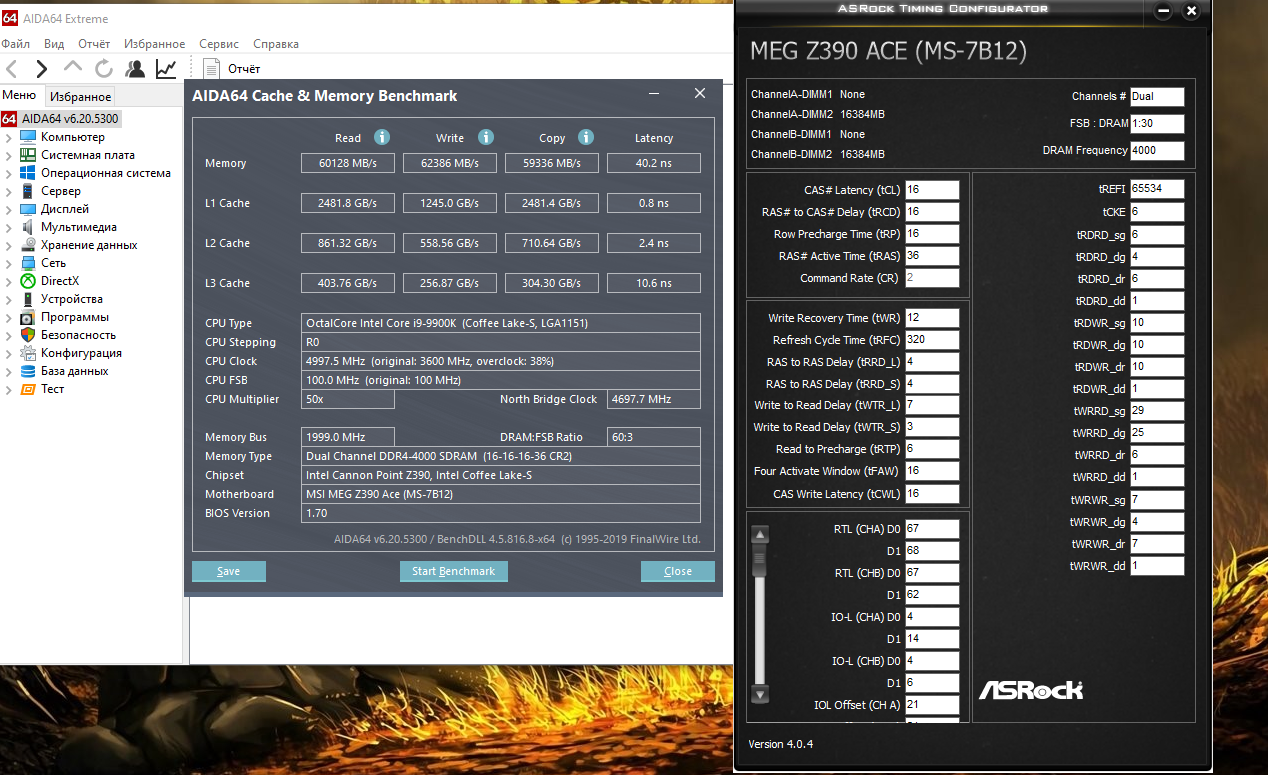
Task: Select the Безопасность tree item
Action: 78,335
